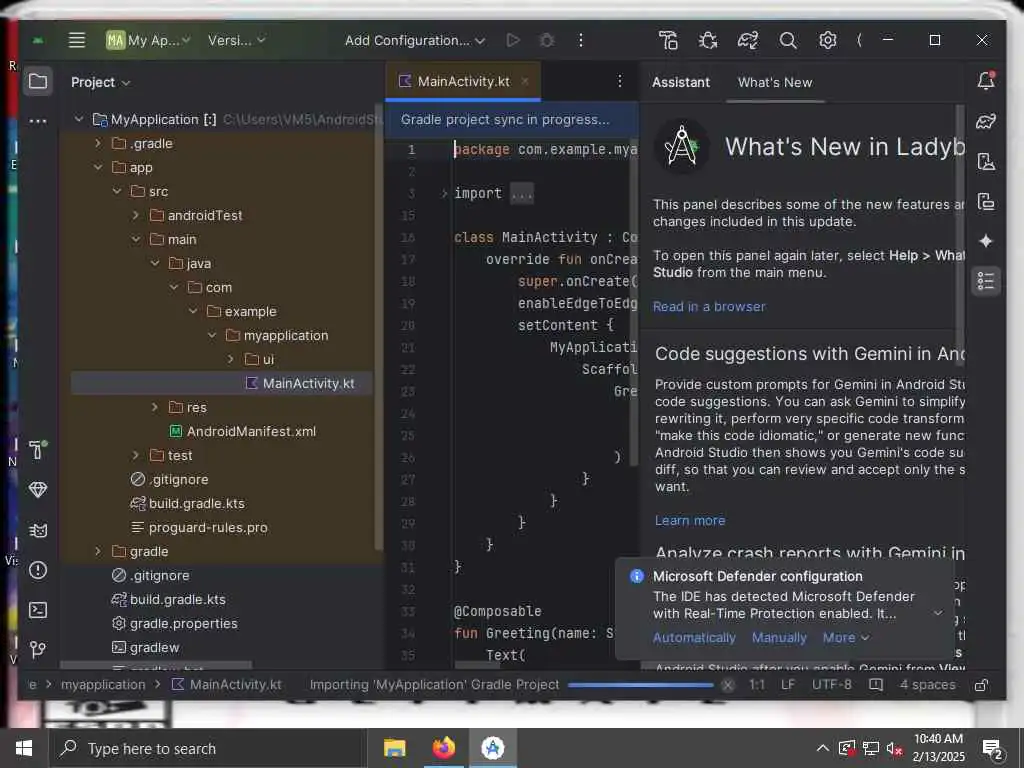Open IDE settings gear icon
Viewport: 1024px width, 768px height.
(x=827, y=40)
